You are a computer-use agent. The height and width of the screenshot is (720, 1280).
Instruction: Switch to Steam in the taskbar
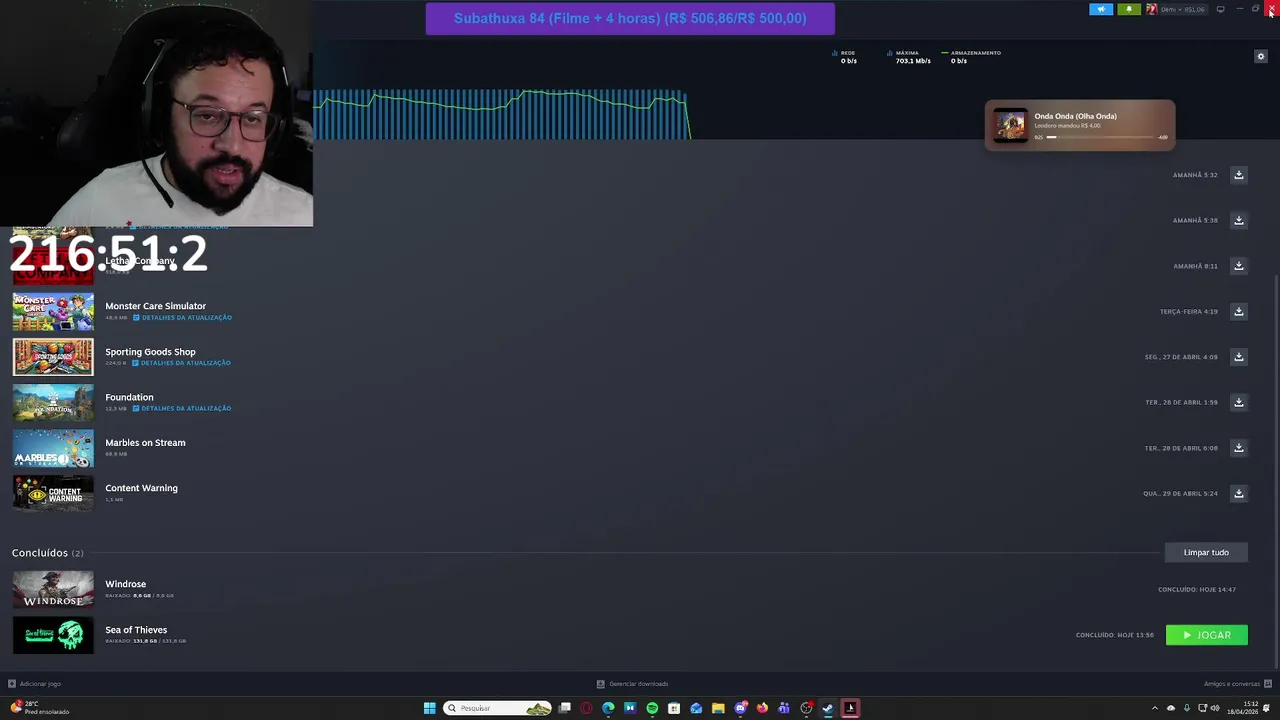[x=828, y=708]
